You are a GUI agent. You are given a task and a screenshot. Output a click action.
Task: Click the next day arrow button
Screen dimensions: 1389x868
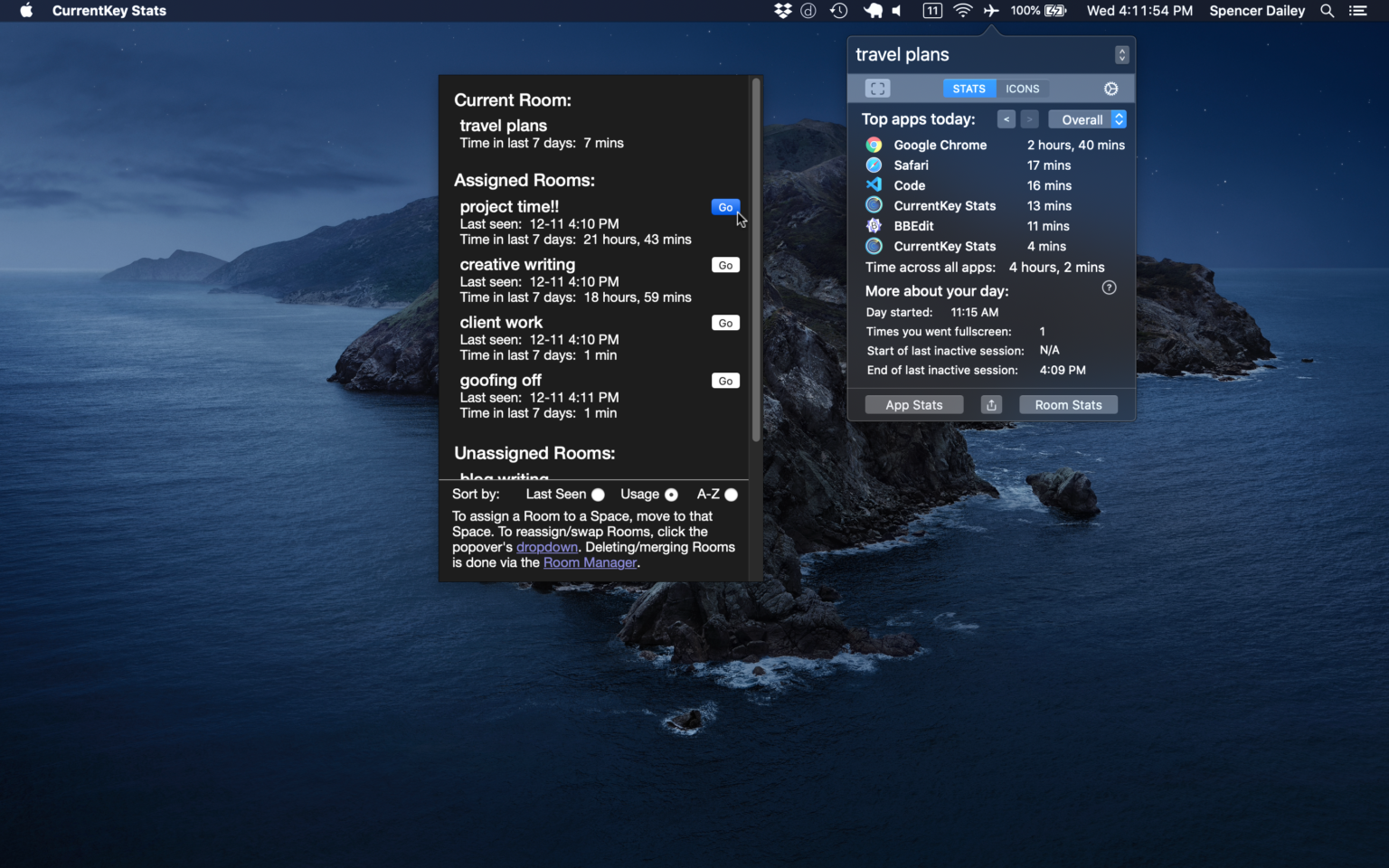coord(1029,119)
